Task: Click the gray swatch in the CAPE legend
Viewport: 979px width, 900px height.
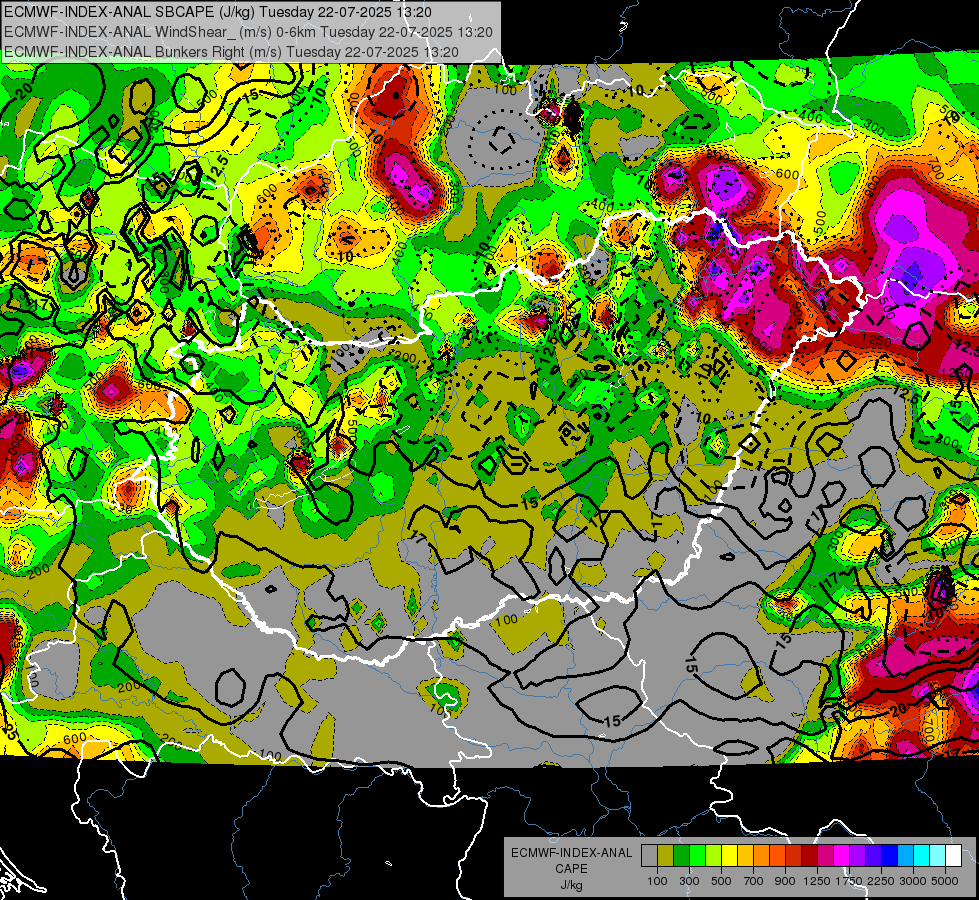Action: pos(649,855)
